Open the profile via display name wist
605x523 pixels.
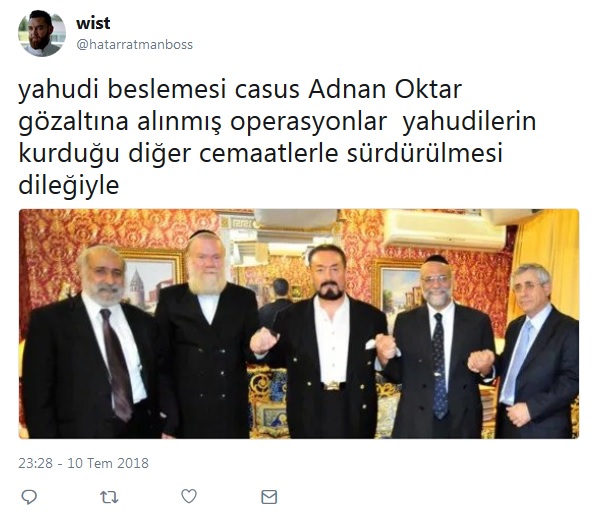(93, 23)
